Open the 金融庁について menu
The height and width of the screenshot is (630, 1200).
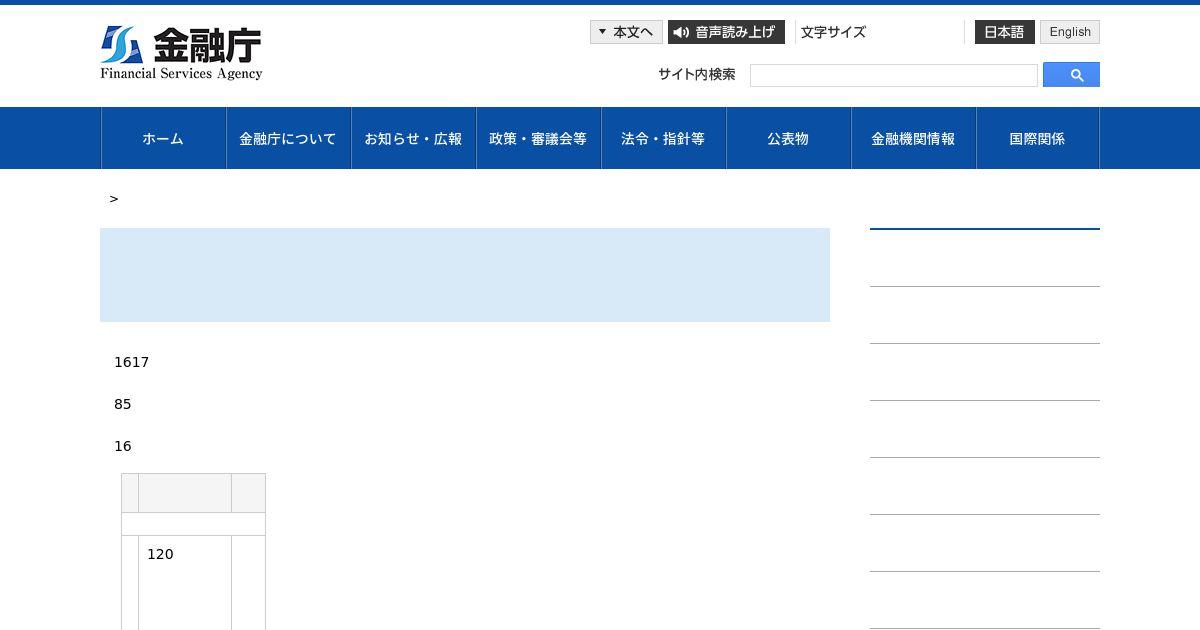point(289,138)
